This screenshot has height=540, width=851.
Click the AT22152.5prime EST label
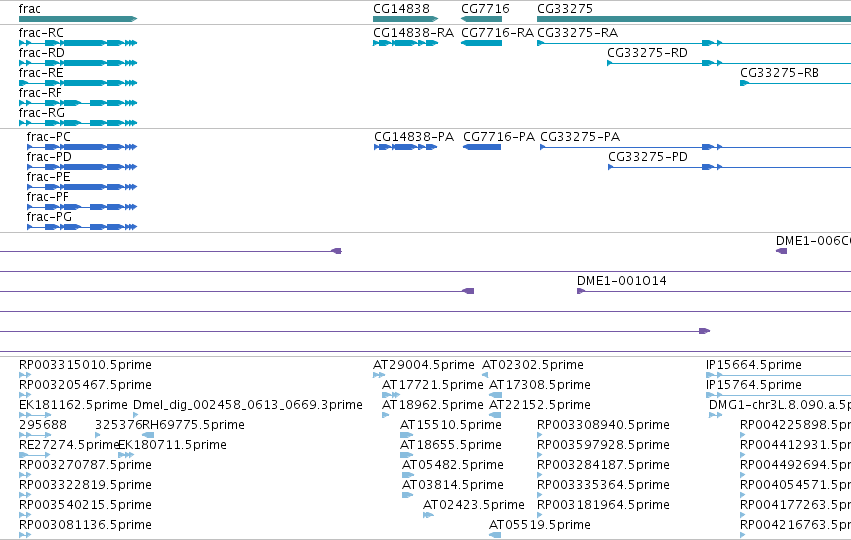[x=540, y=405]
